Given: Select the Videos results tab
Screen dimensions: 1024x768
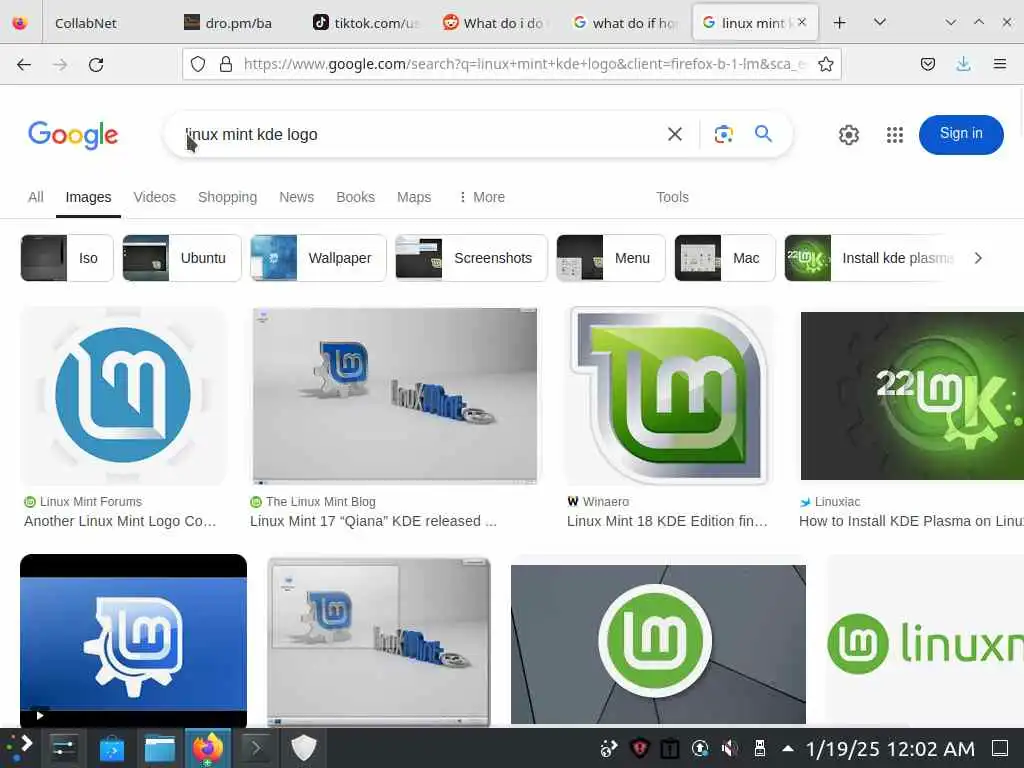Looking at the screenshot, I should tap(155, 197).
